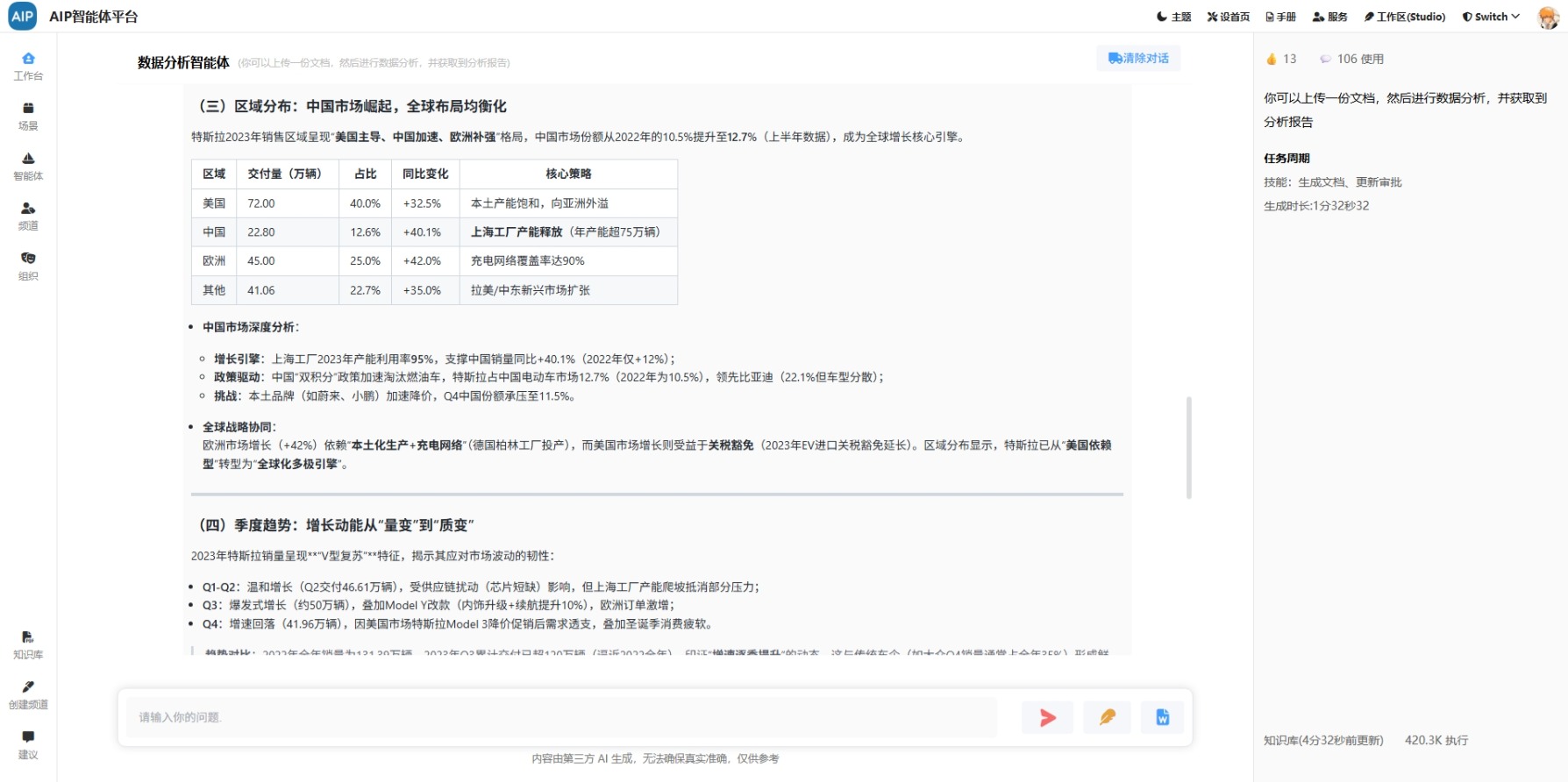
Task: Open the 服务 menu item
Action: 1329,17
